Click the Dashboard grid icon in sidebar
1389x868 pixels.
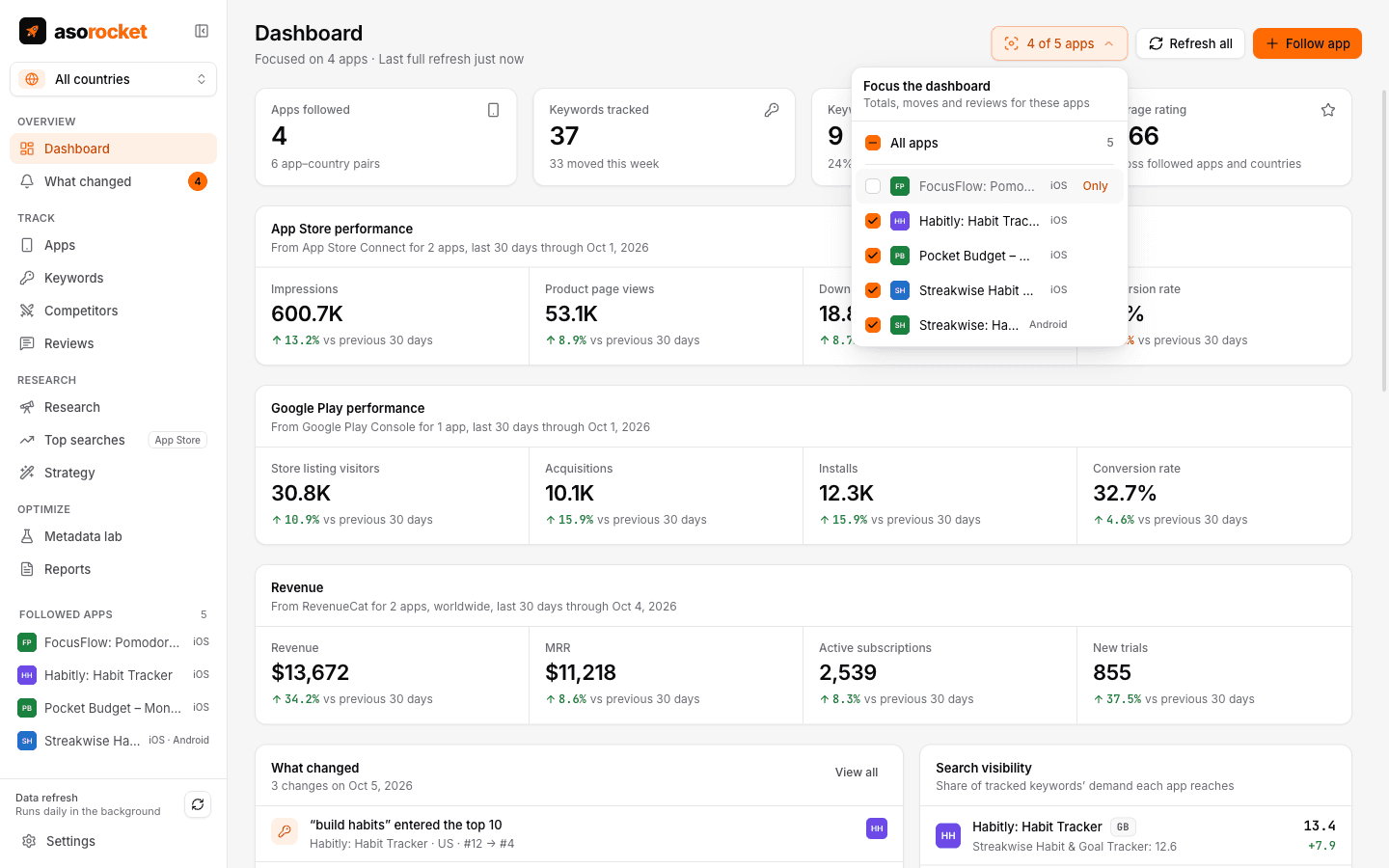[x=27, y=149]
